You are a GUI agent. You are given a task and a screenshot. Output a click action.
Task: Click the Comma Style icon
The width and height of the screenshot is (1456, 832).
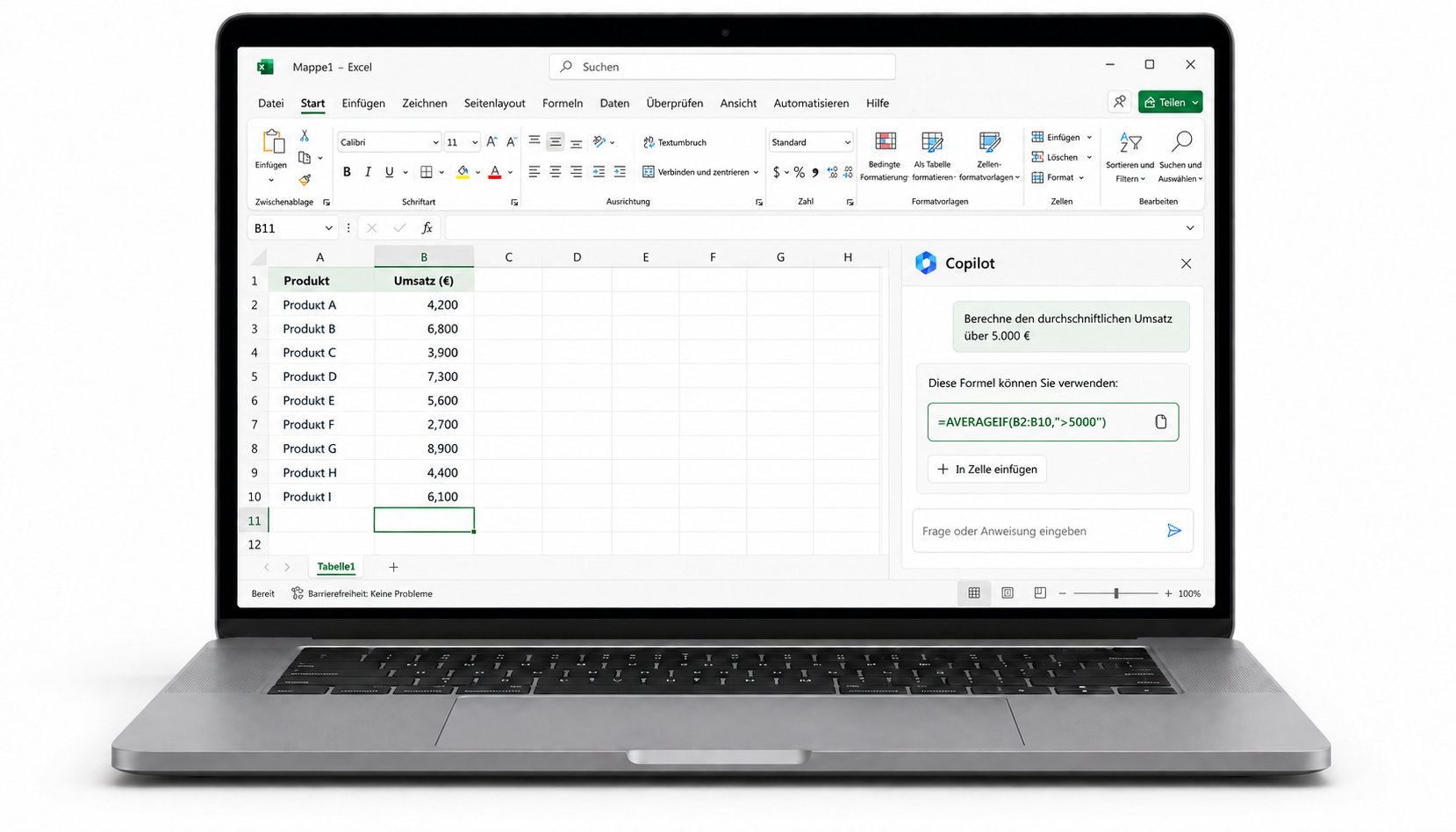click(x=815, y=172)
